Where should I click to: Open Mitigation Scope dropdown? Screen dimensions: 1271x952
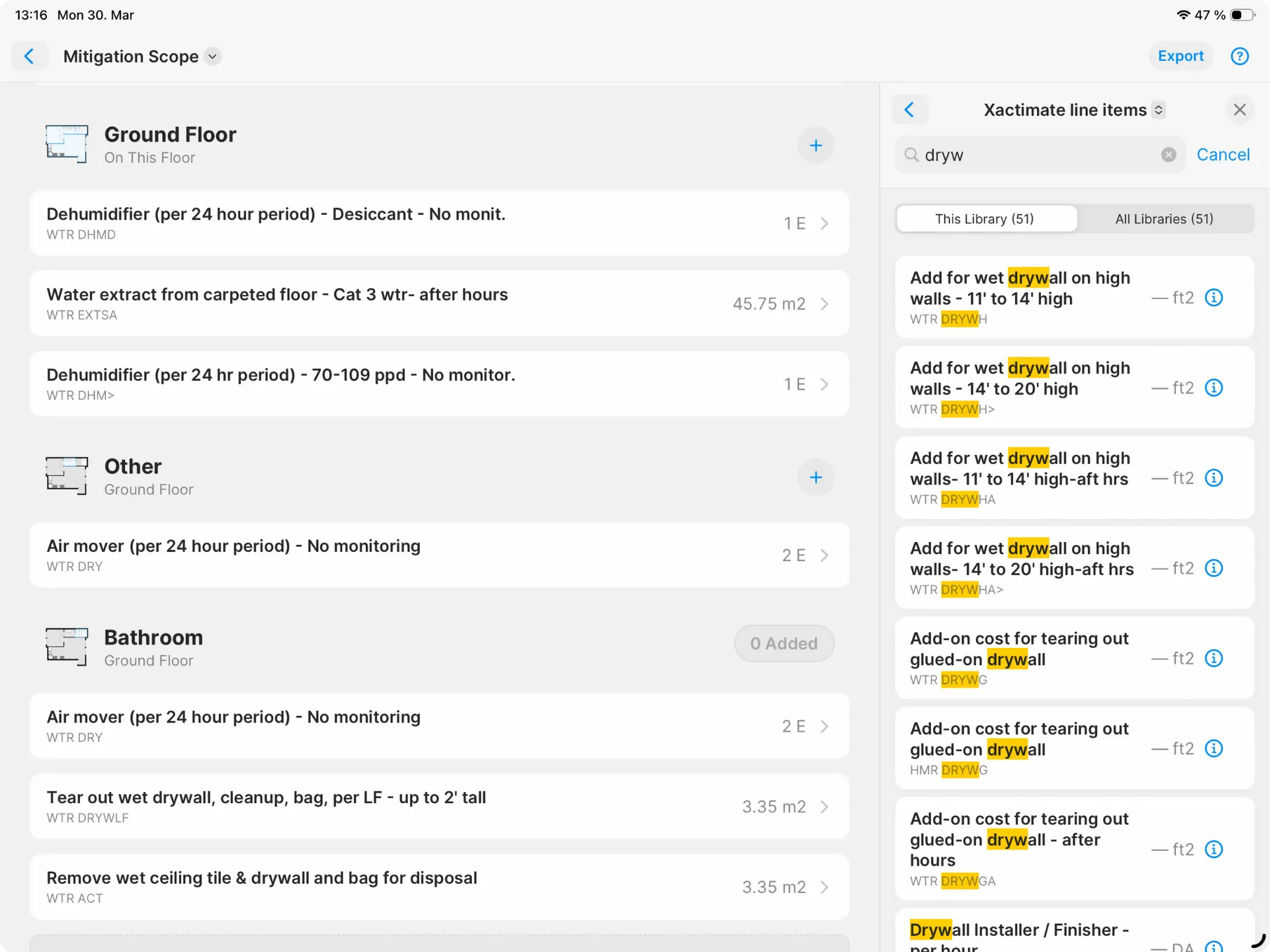[x=212, y=57]
